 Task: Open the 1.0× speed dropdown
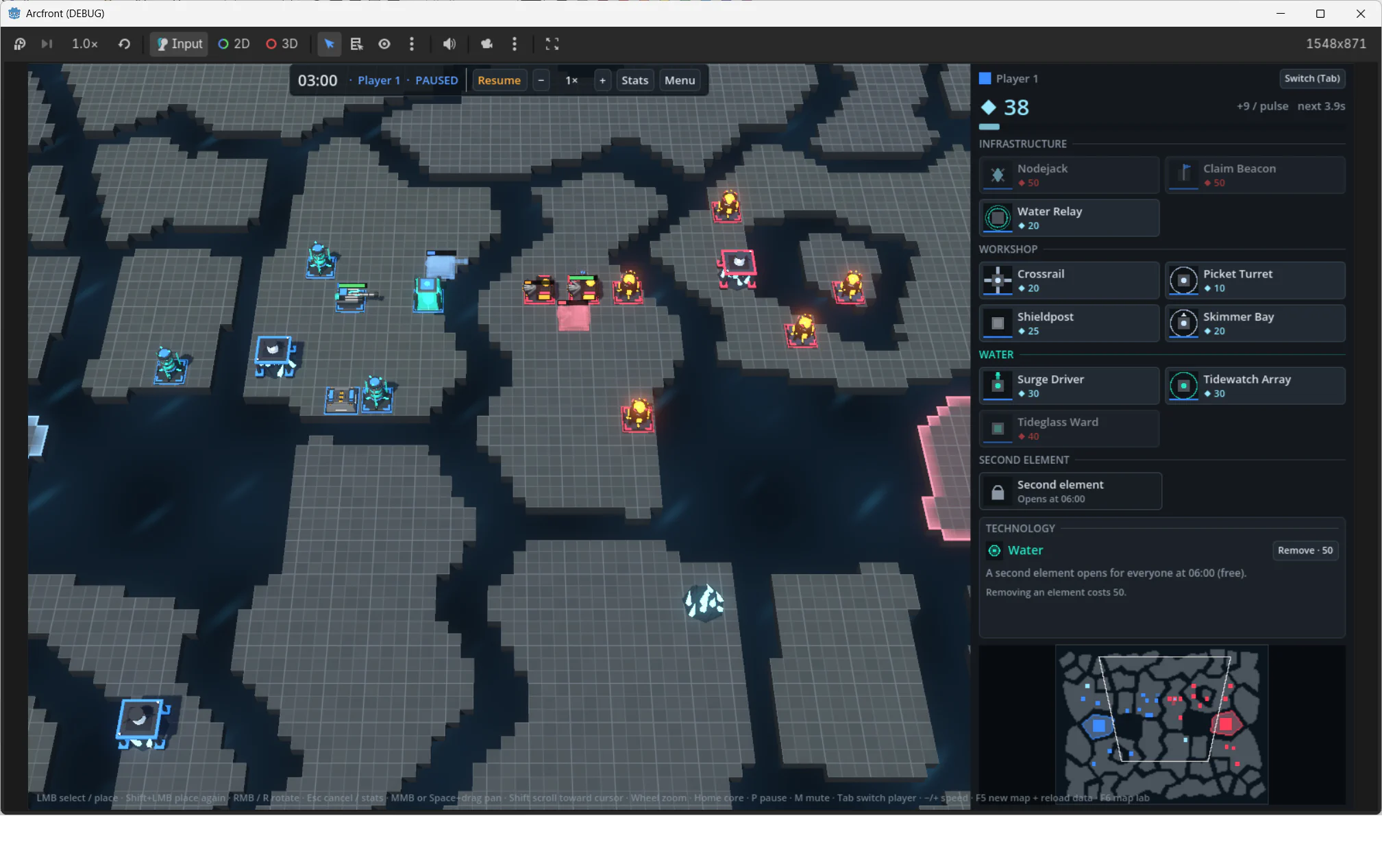(x=85, y=44)
